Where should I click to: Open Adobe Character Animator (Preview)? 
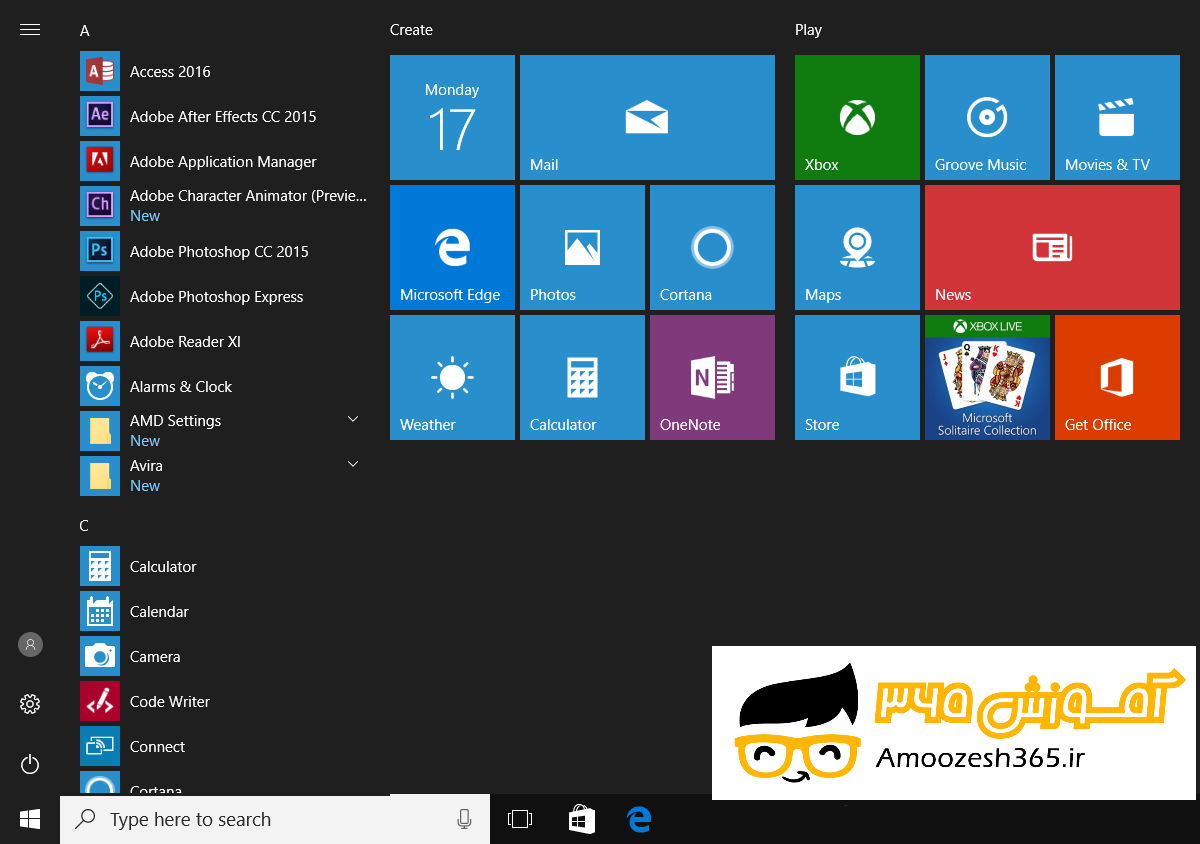[x=225, y=206]
